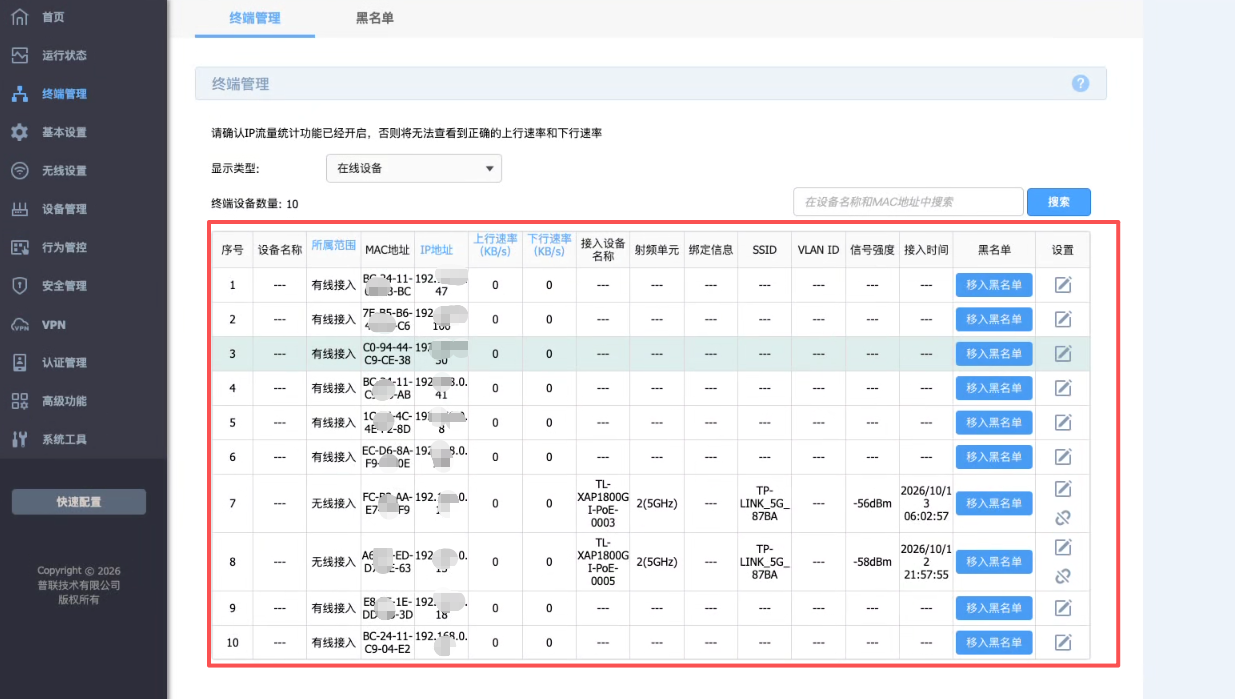Open the help question mark icon
This screenshot has height=699, width=1235.
click(1080, 84)
